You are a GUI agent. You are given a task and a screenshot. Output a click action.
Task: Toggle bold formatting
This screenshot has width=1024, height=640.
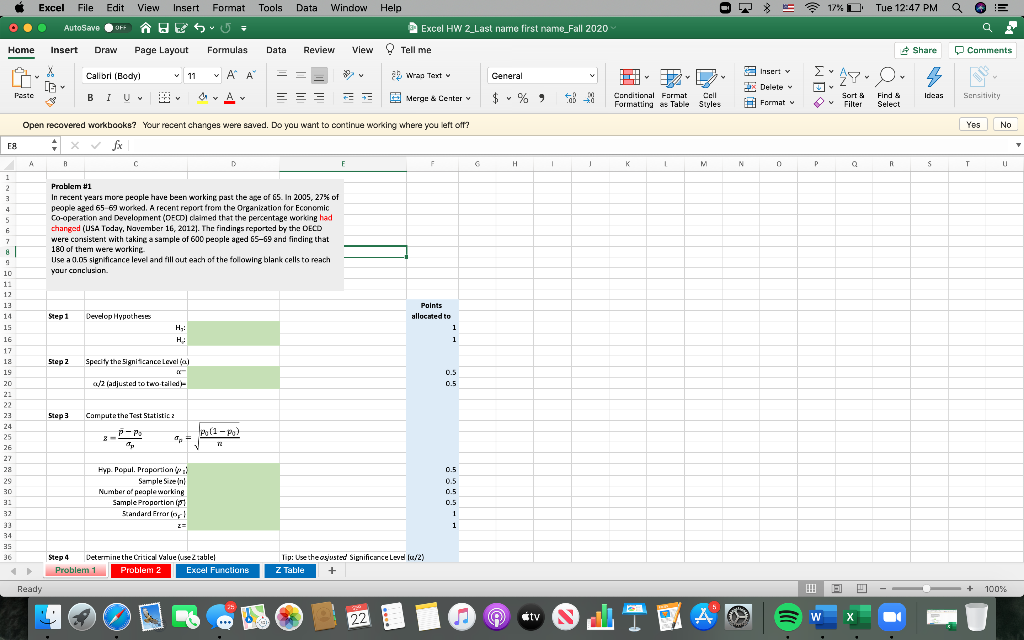coord(91,99)
